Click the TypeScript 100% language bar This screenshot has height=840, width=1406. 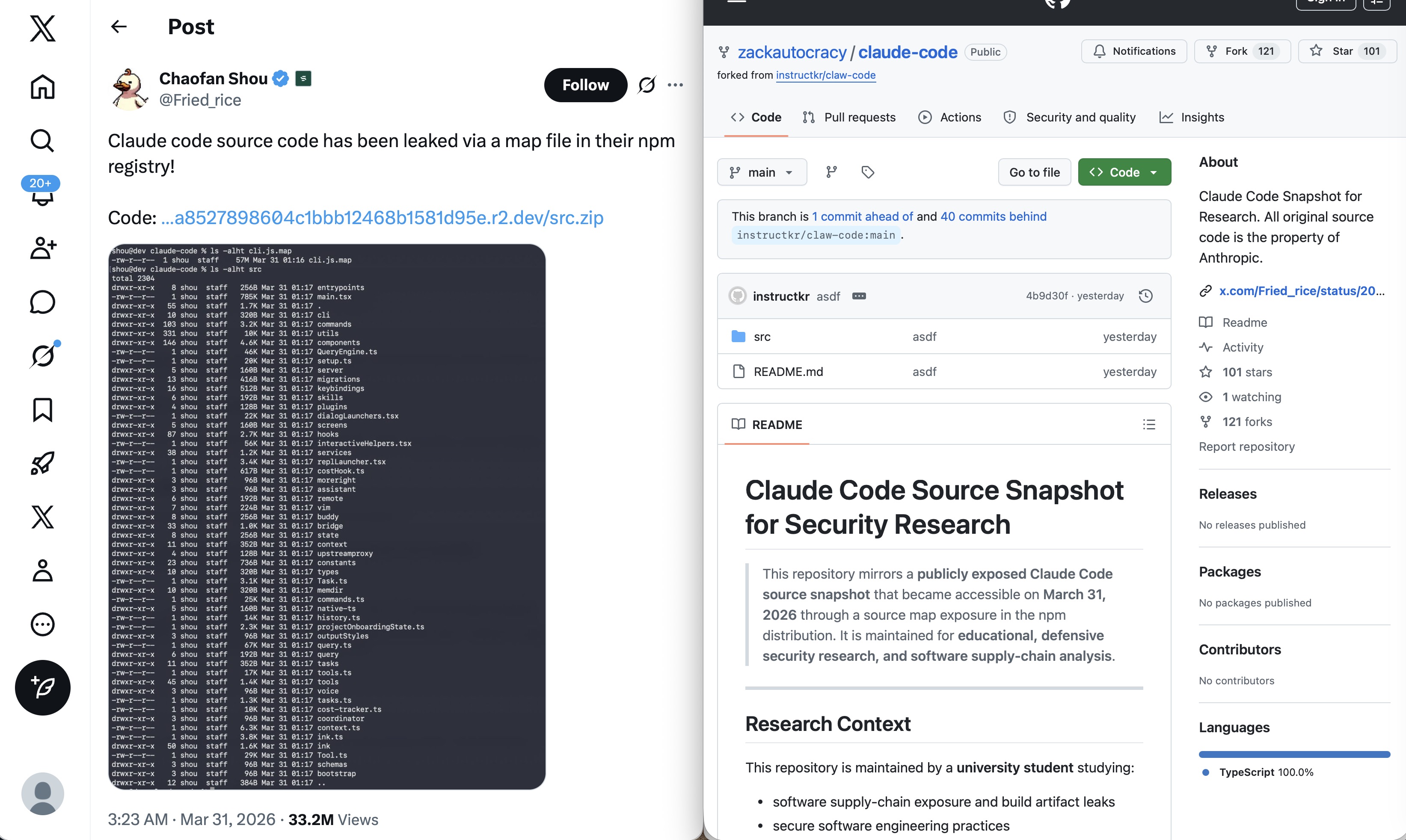point(1294,754)
